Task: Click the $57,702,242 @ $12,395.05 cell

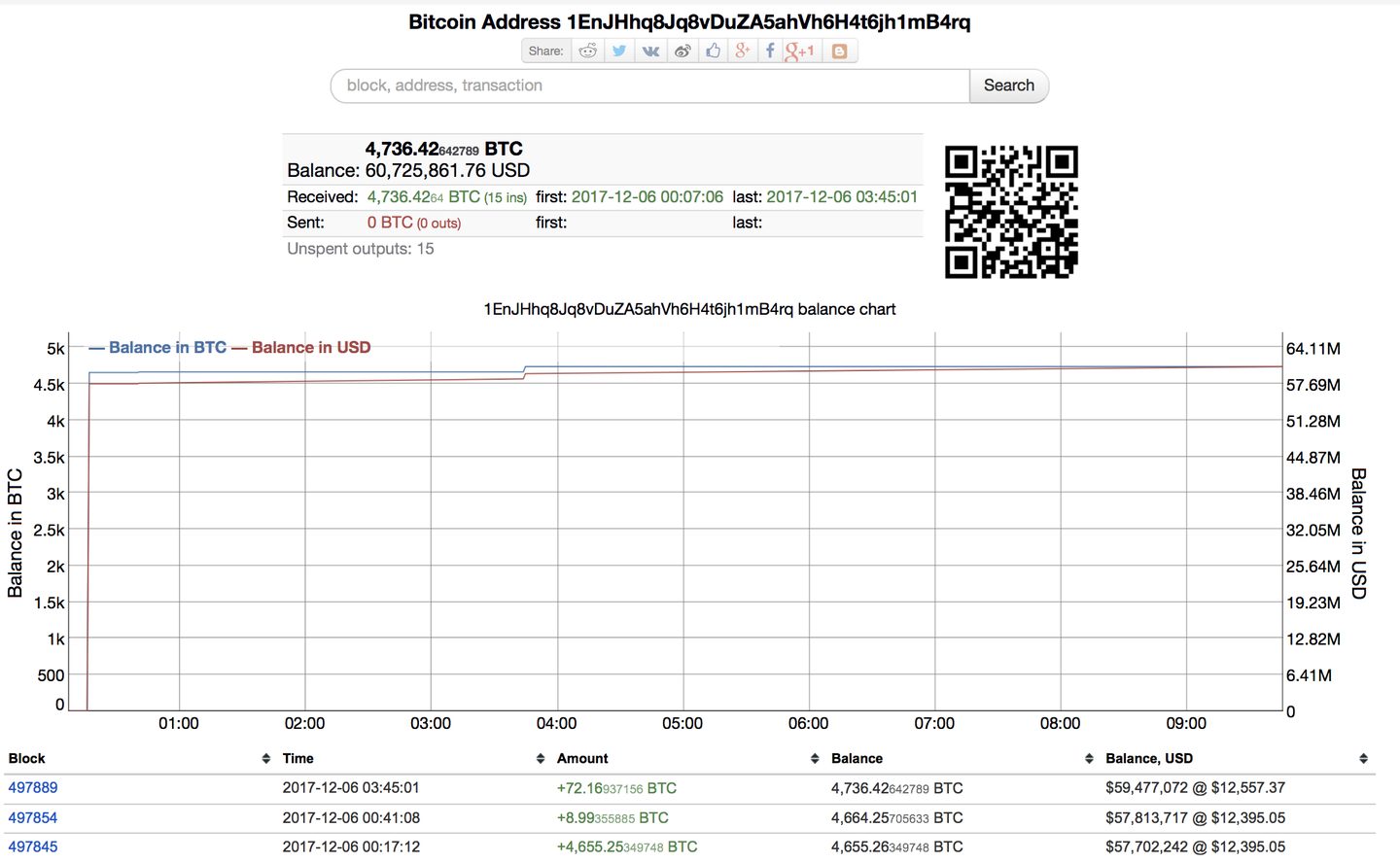Action: [x=1196, y=847]
